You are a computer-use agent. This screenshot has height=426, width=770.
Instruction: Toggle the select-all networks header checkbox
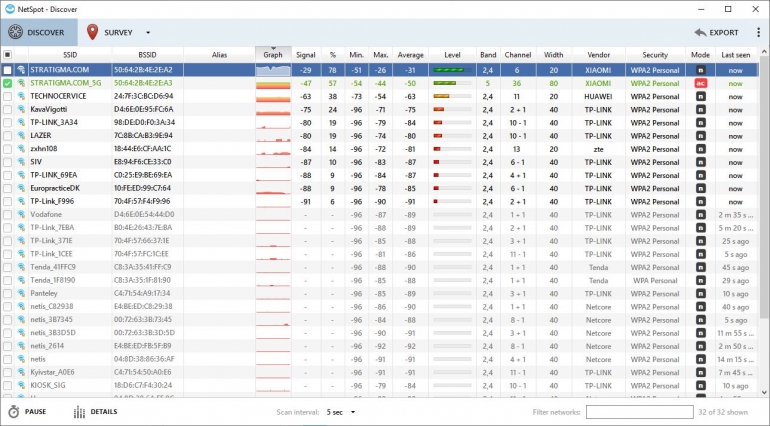(x=7, y=55)
